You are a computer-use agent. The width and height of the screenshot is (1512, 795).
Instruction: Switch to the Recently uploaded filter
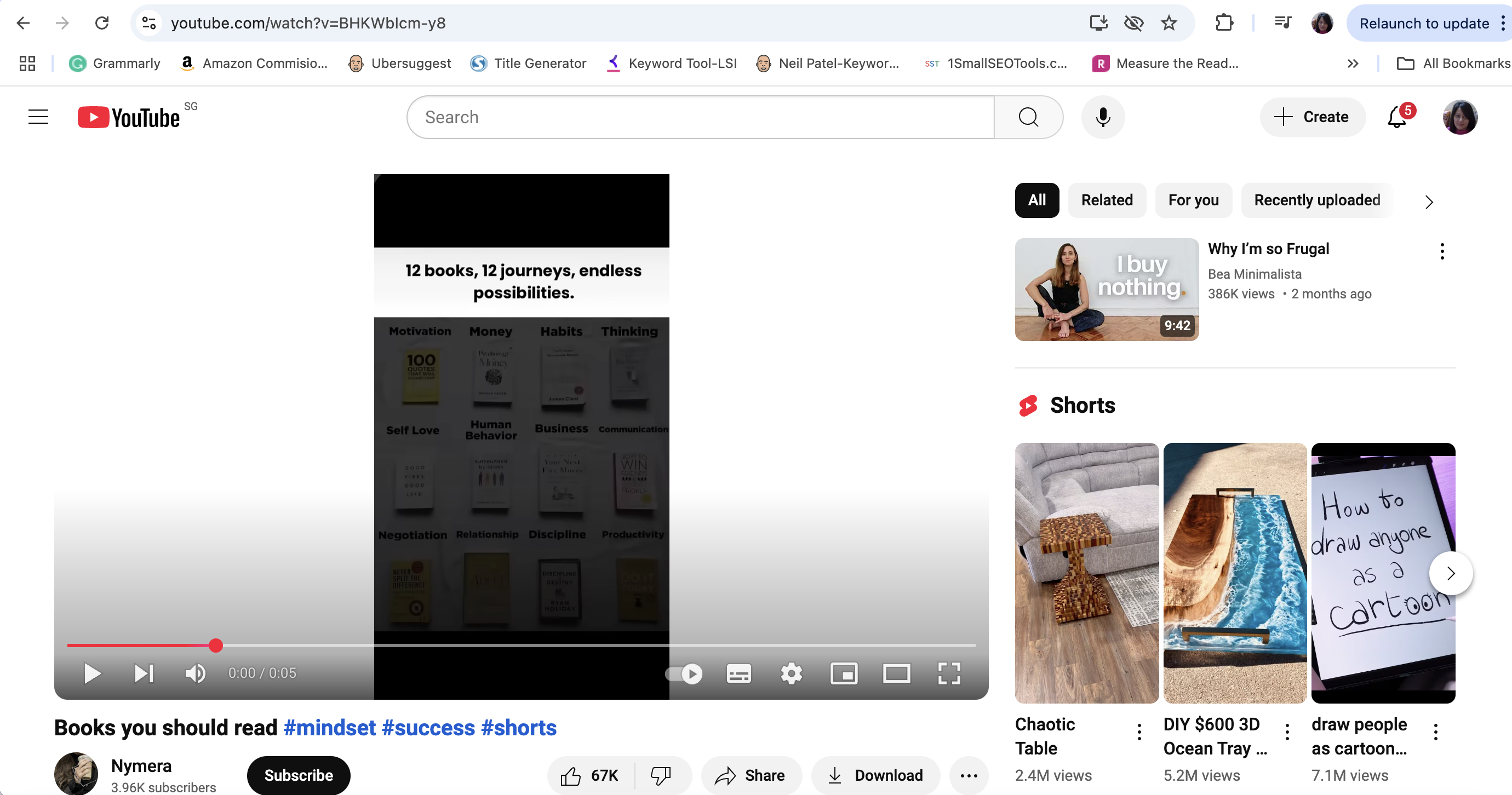[x=1316, y=200]
